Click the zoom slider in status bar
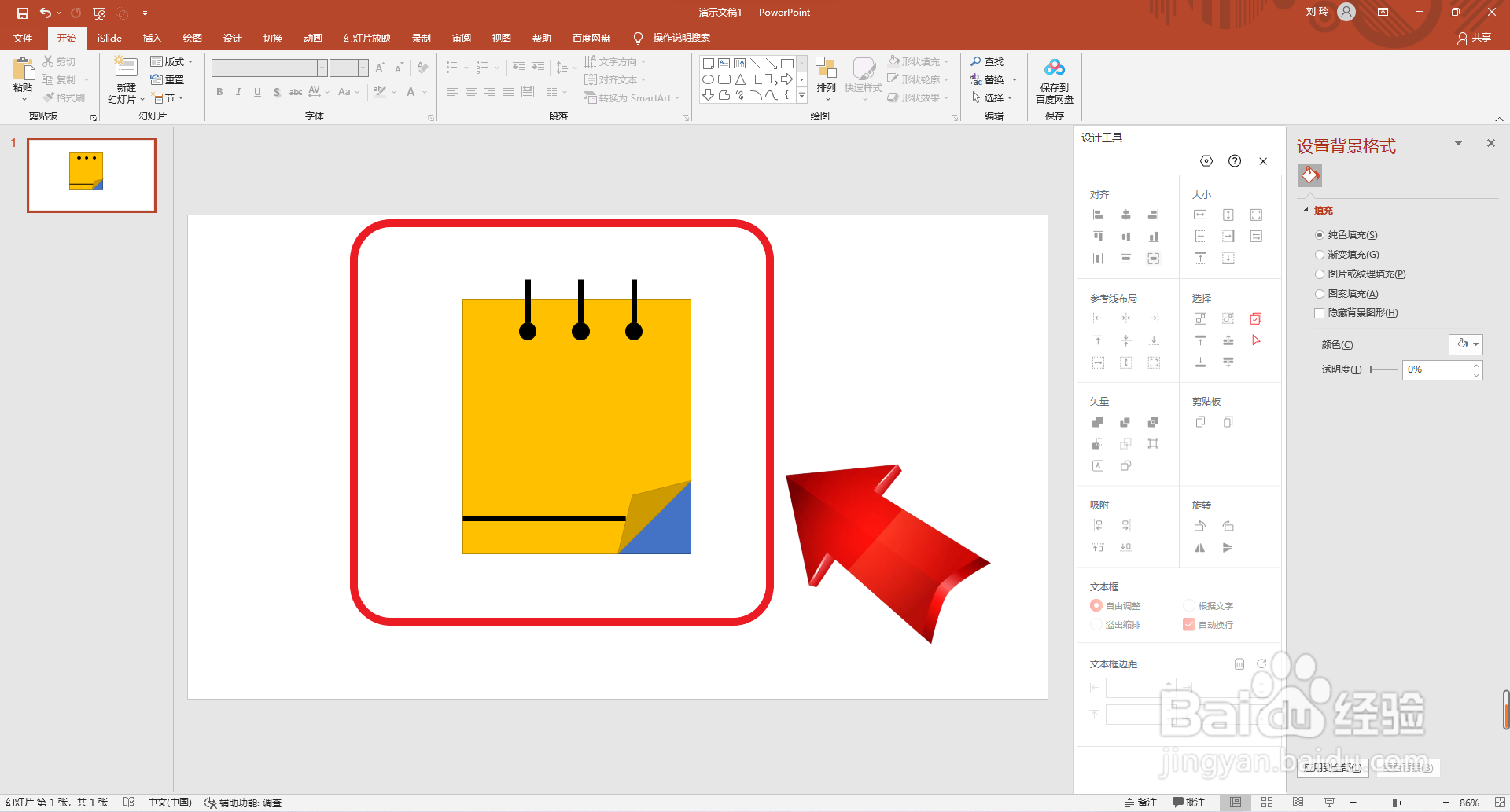The image size is (1510, 812). [x=1399, y=803]
